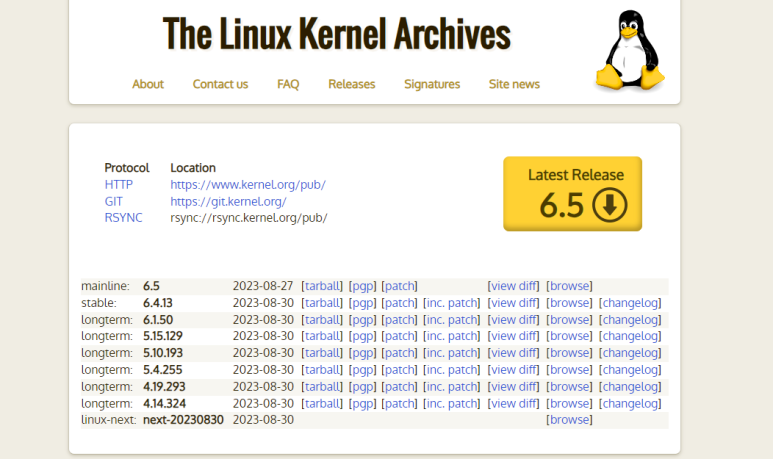The height and width of the screenshot is (459, 773).
Task: Go to the FAQ page
Action: pyautogui.click(x=288, y=84)
